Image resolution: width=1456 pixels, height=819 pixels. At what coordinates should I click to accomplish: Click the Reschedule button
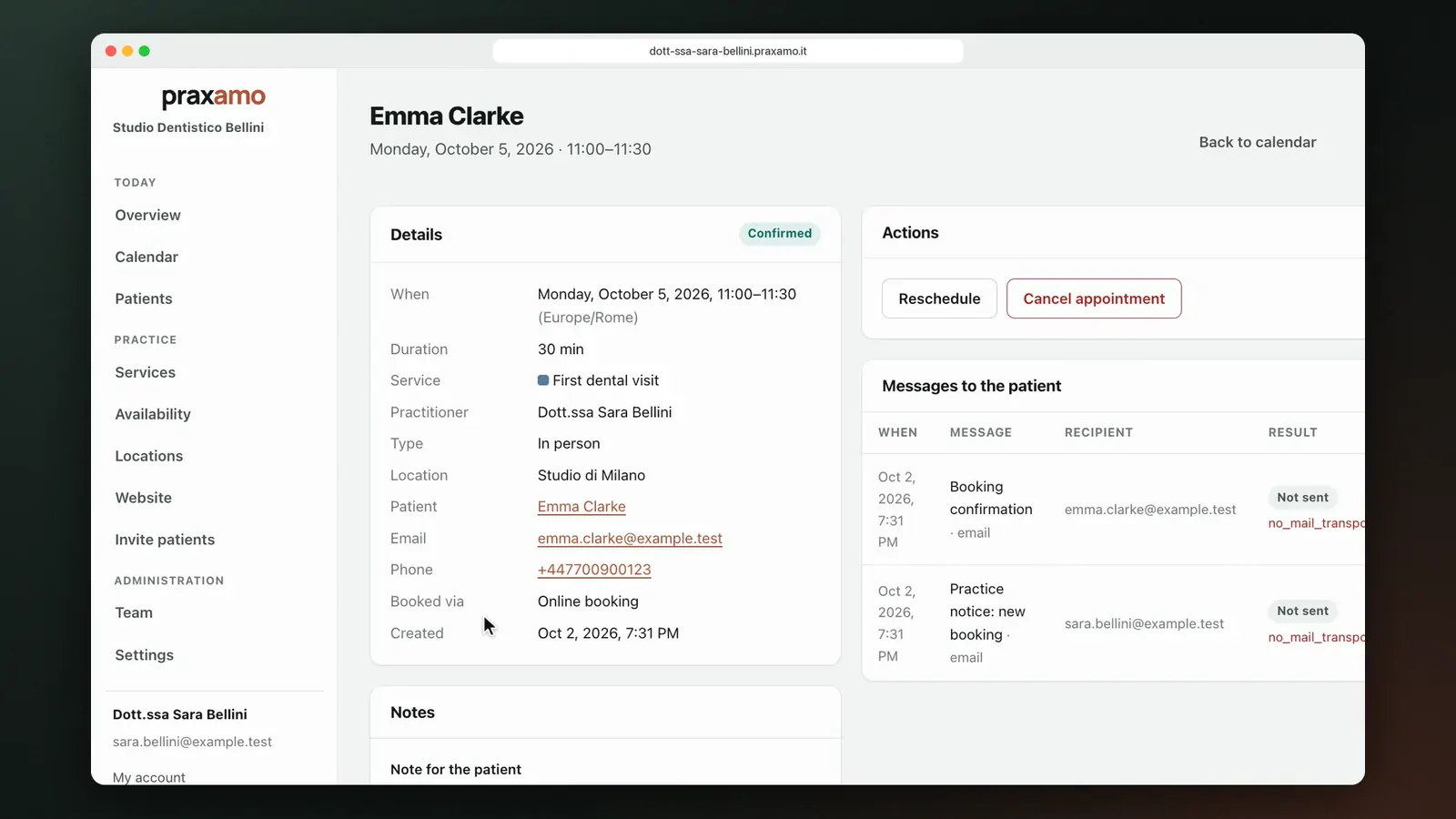tap(939, 298)
